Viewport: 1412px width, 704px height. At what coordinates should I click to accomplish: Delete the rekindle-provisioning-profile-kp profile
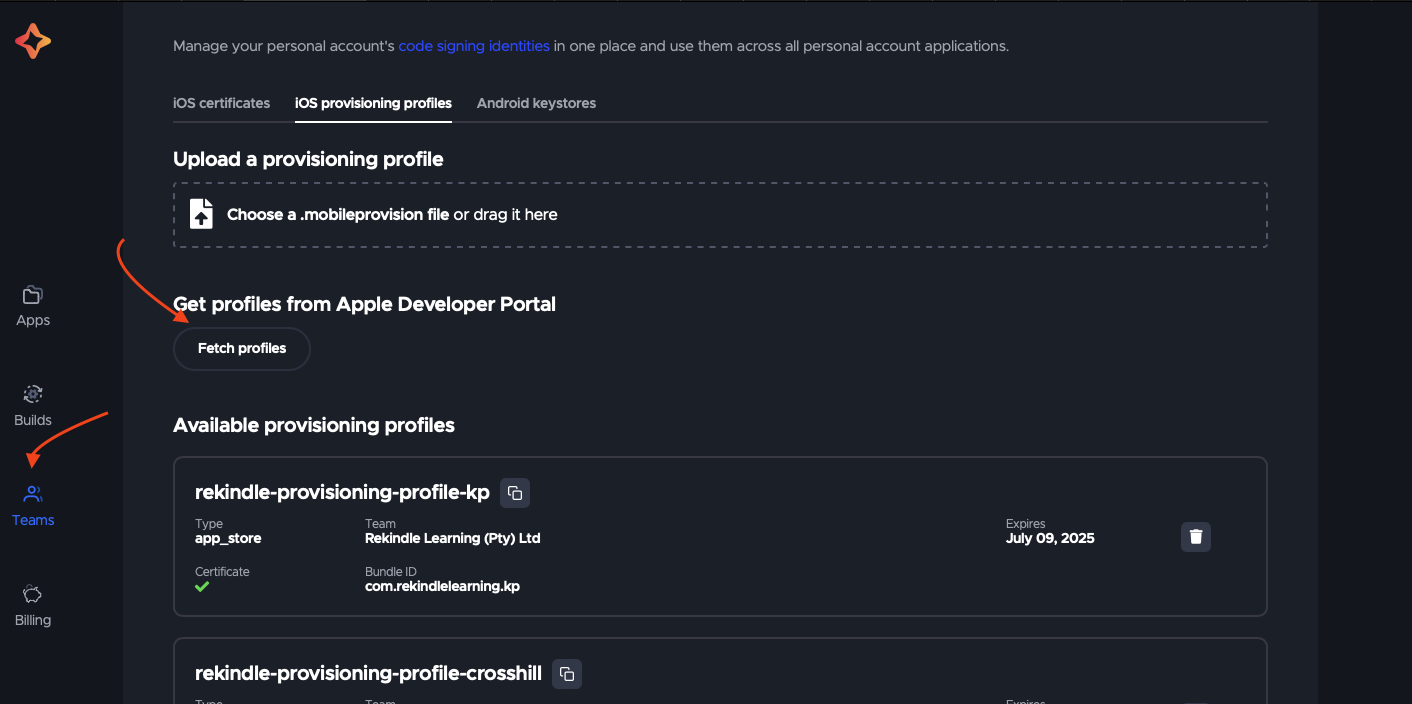pyautogui.click(x=1195, y=536)
